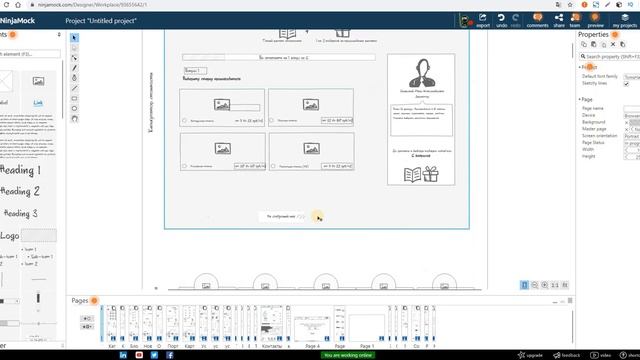Click the first copy icon in Properties
This screenshot has height=360, width=640.
coord(584,44)
